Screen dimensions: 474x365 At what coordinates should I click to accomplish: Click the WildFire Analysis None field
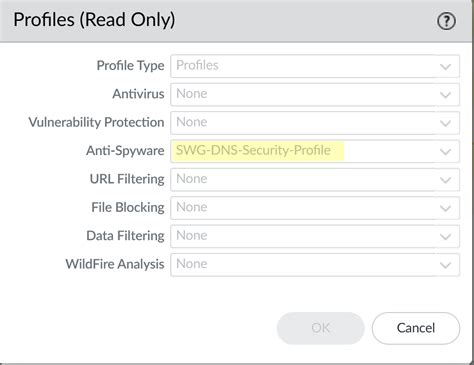pos(315,265)
